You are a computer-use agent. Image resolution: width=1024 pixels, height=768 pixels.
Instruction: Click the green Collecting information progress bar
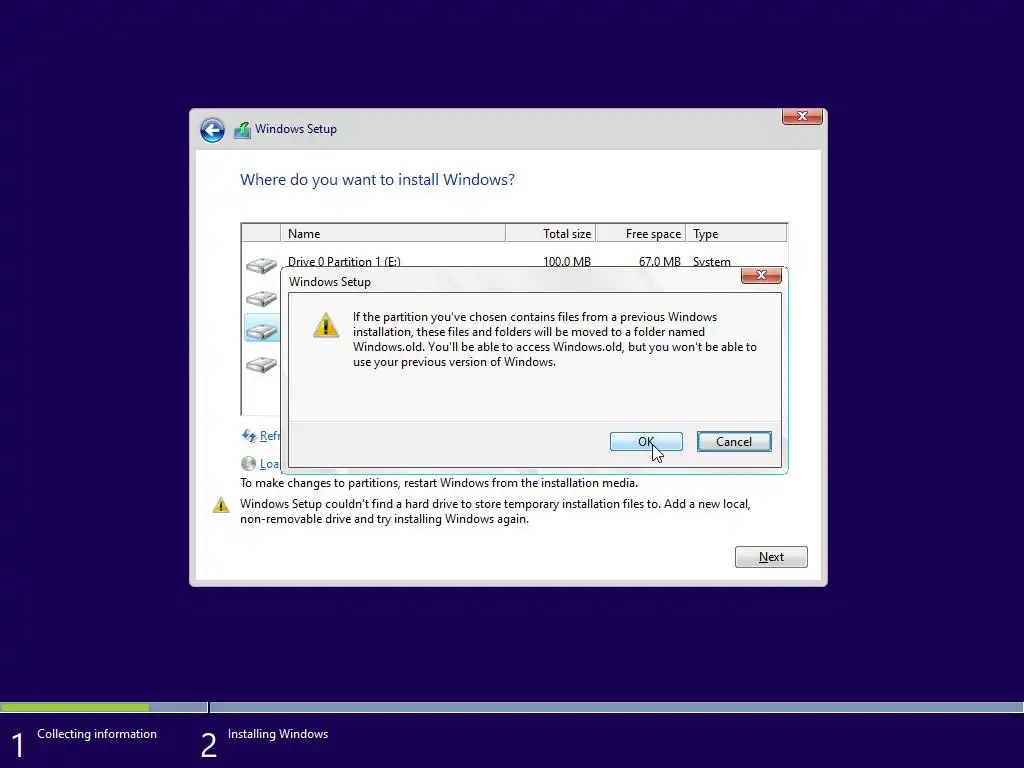(x=74, y=707)
